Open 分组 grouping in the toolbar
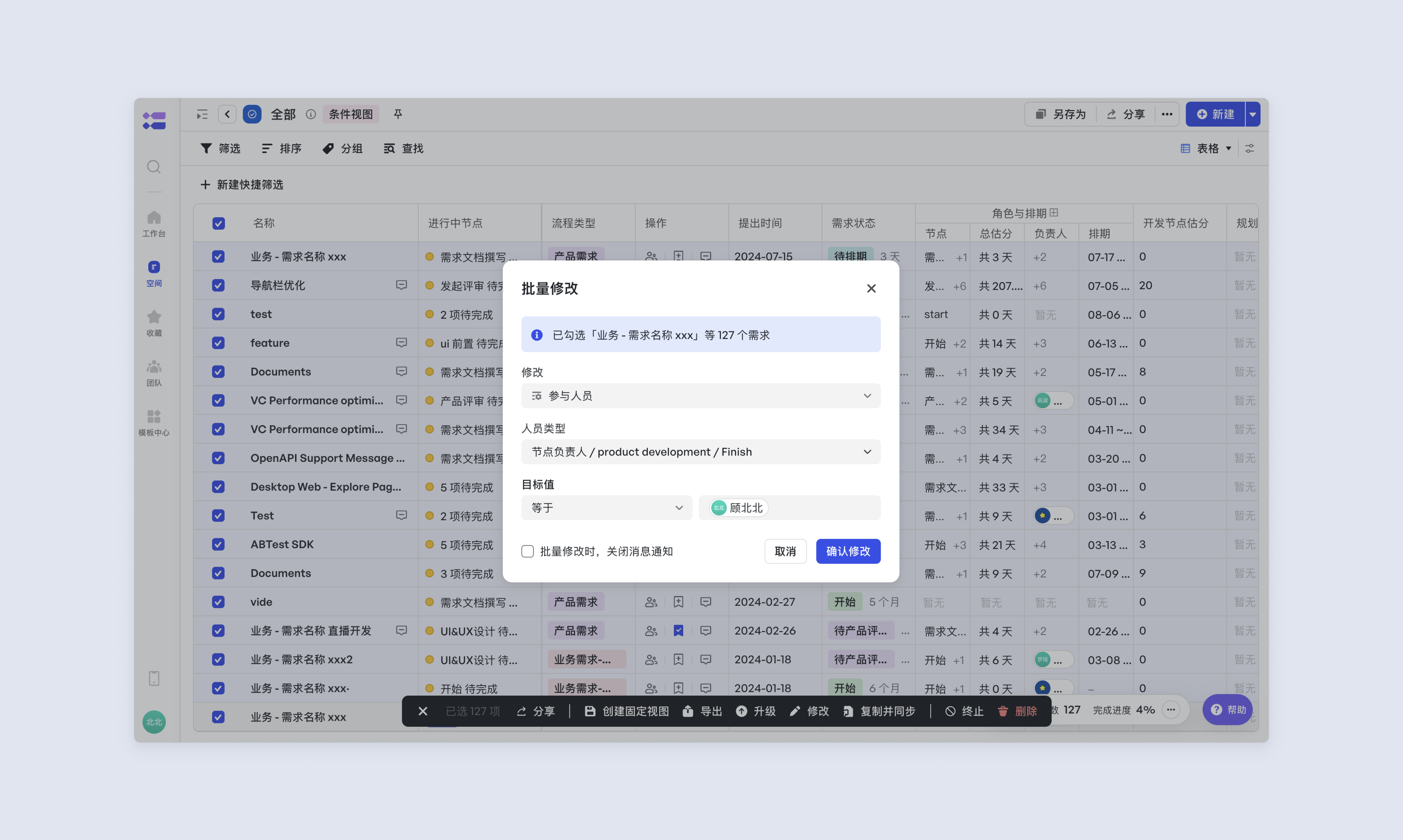The width and height of the screenshot is (1403, 840). pos(343,148)
